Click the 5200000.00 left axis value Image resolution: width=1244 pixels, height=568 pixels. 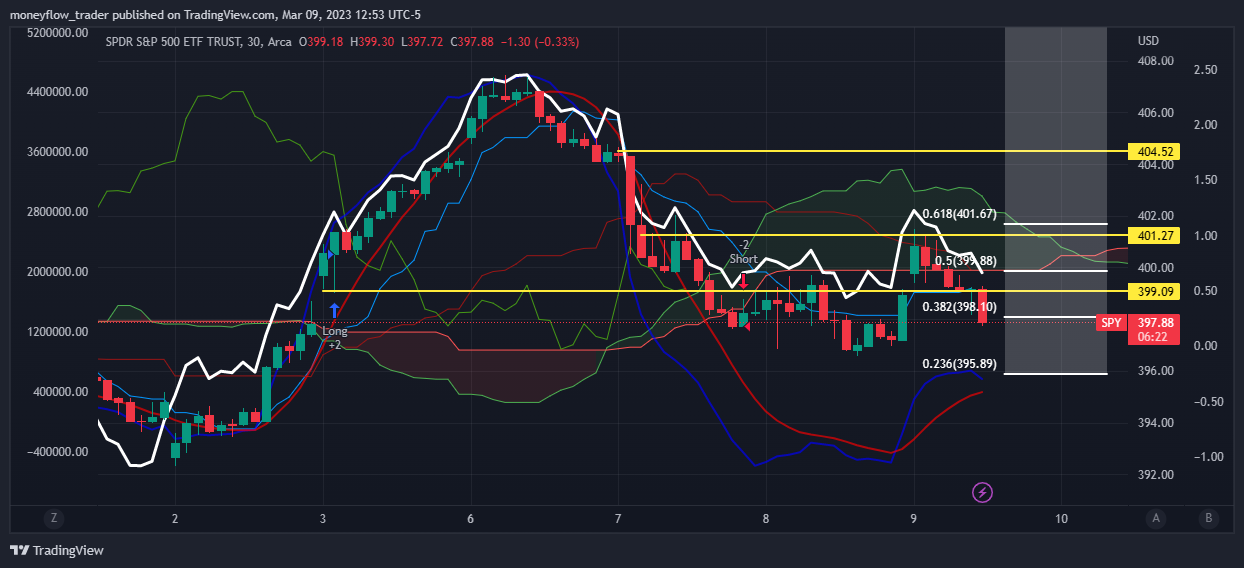click(x=58, y=33)
